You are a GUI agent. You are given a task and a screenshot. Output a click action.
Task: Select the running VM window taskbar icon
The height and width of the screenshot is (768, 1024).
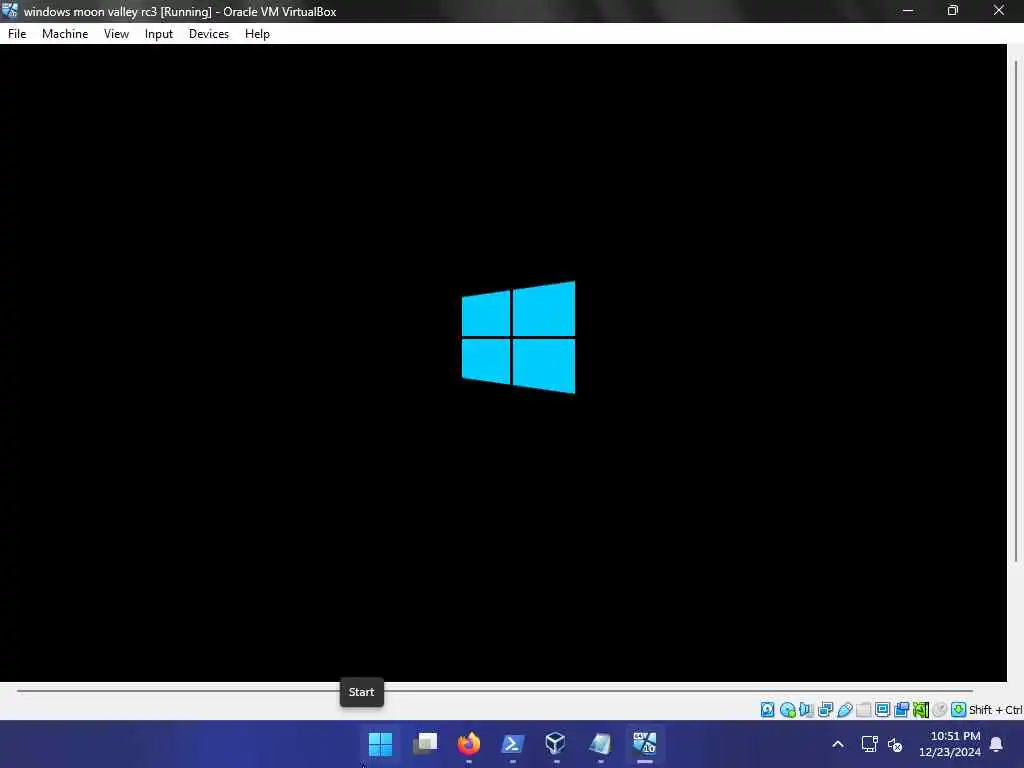click(x=645, y=744)
